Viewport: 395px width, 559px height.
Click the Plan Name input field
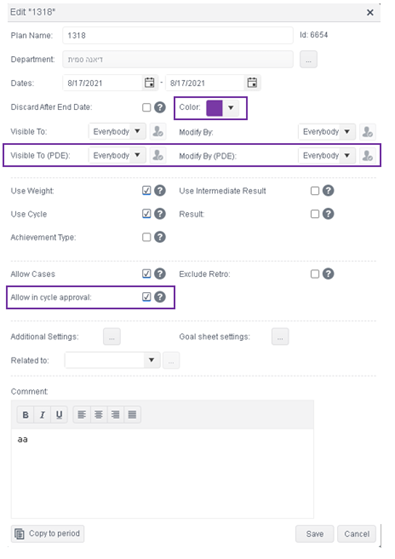tap(178, 35)
